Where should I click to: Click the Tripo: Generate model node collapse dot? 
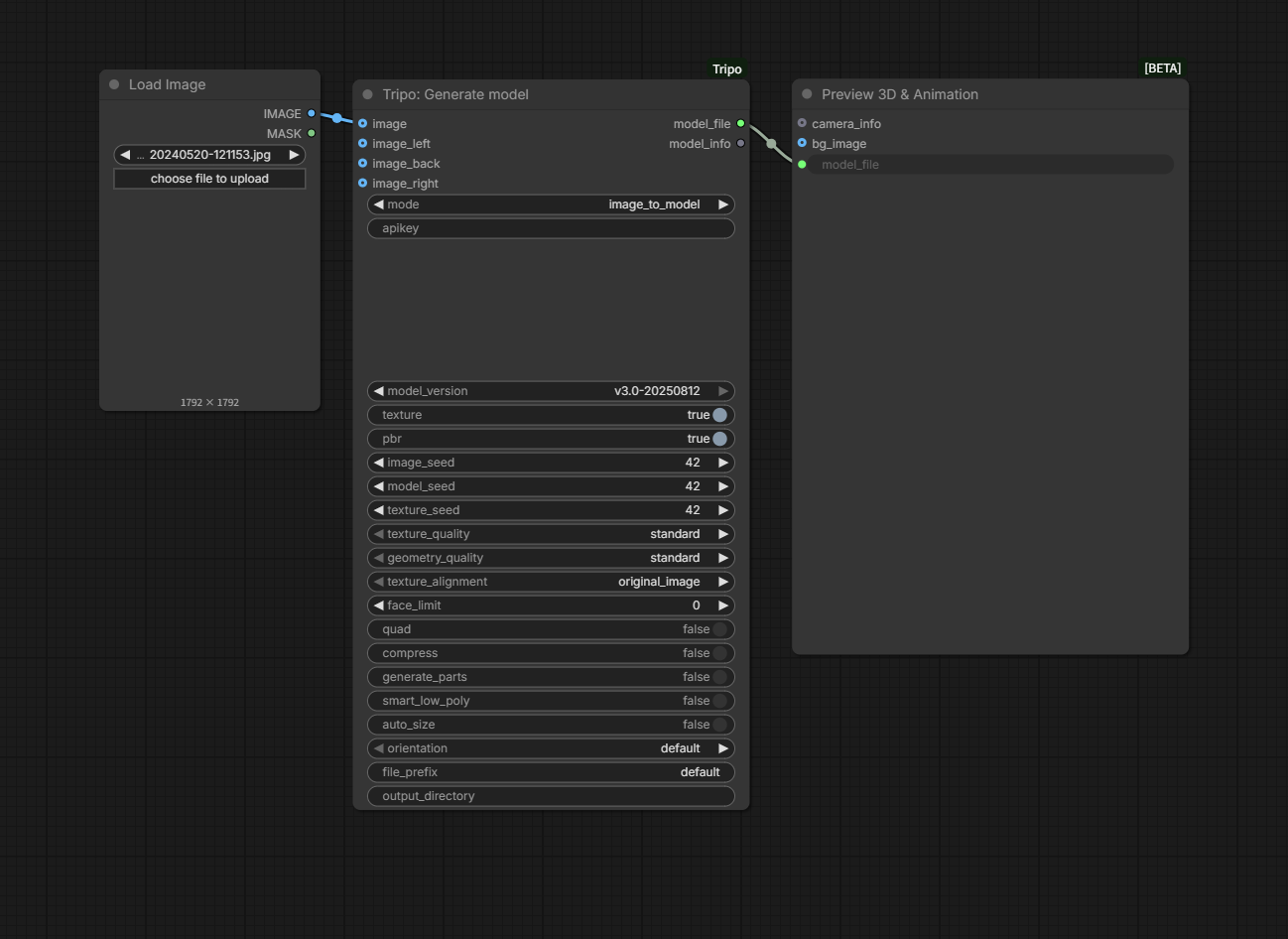[368, 94]
